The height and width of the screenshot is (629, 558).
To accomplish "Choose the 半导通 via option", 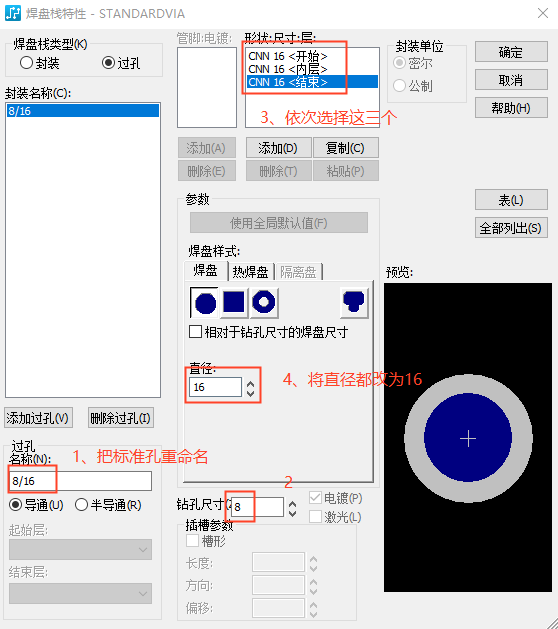I will tap(81, 504).
